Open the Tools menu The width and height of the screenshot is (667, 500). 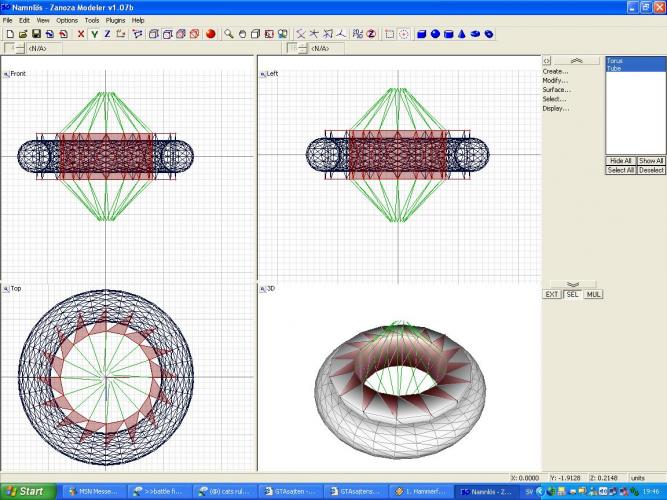pos(92,20)
